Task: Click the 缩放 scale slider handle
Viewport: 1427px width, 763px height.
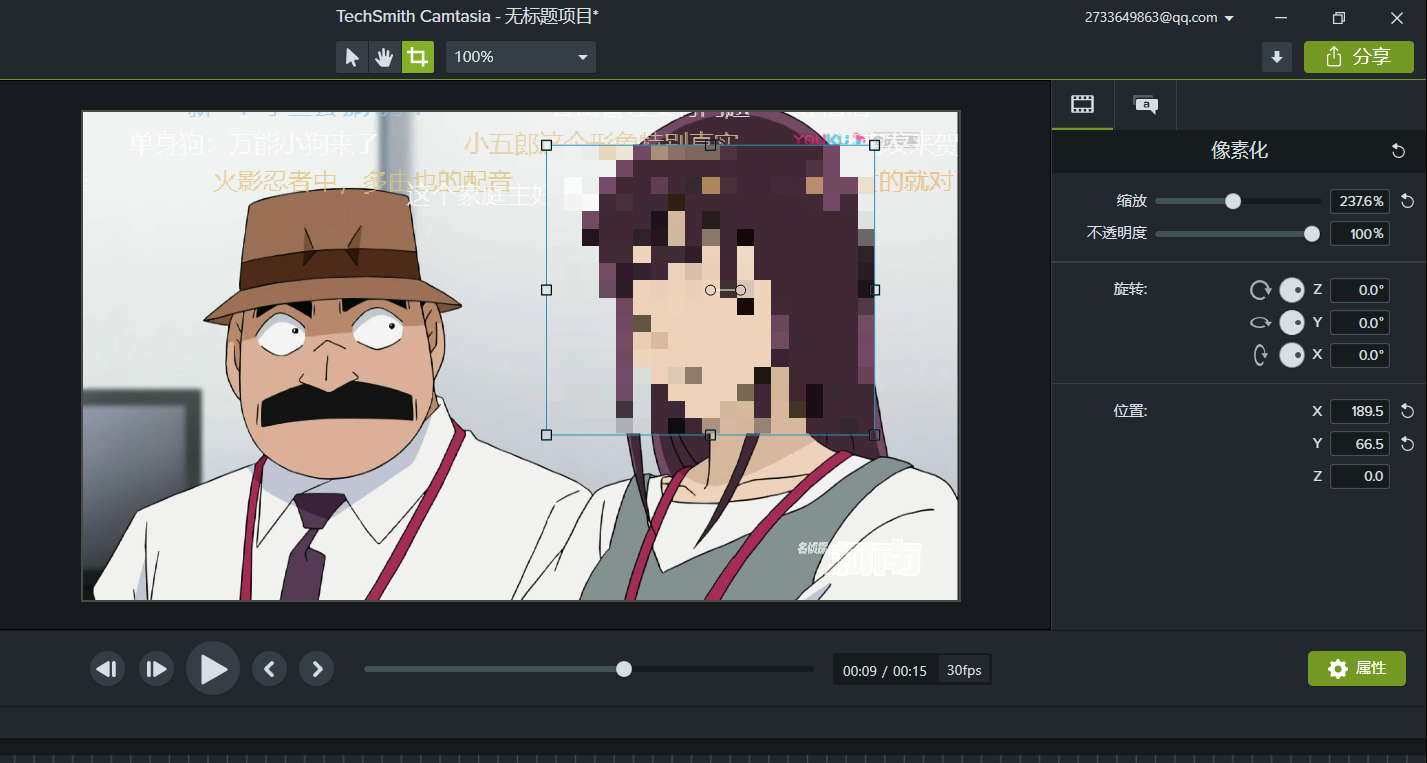Action: 1233,201
